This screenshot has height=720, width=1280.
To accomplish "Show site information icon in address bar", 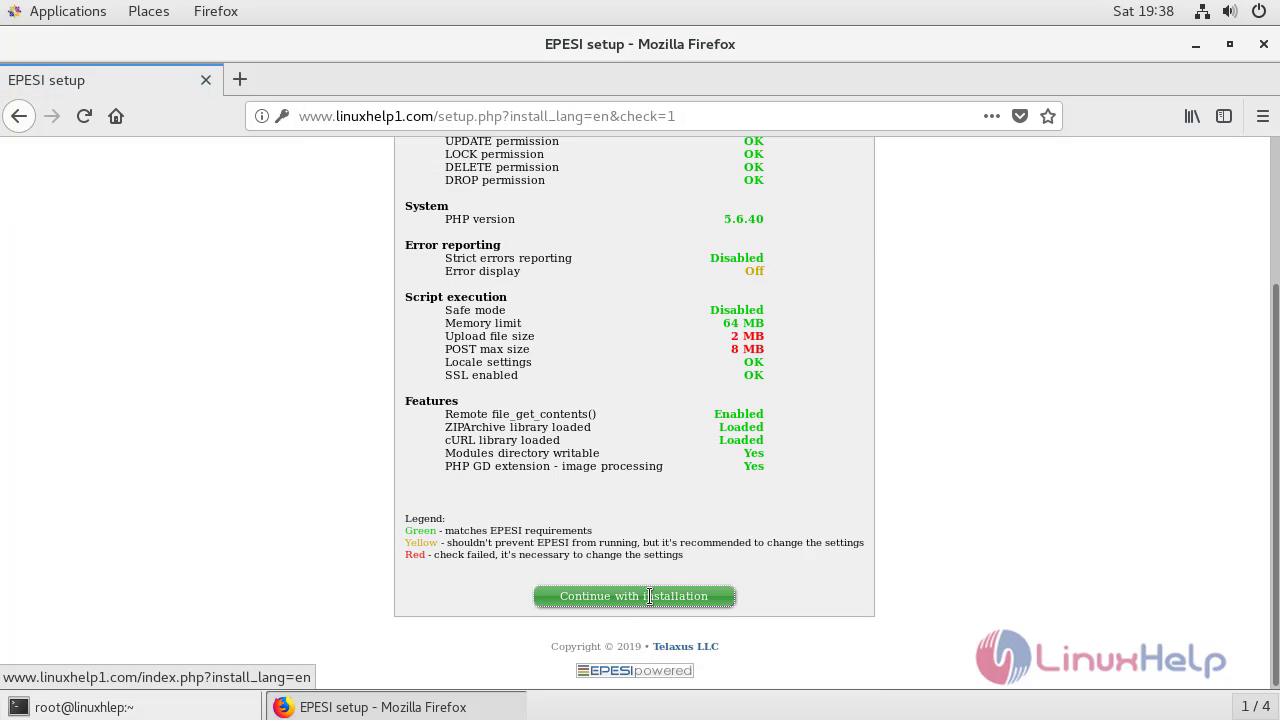I will pyautogui.click(x=261, y=116).
